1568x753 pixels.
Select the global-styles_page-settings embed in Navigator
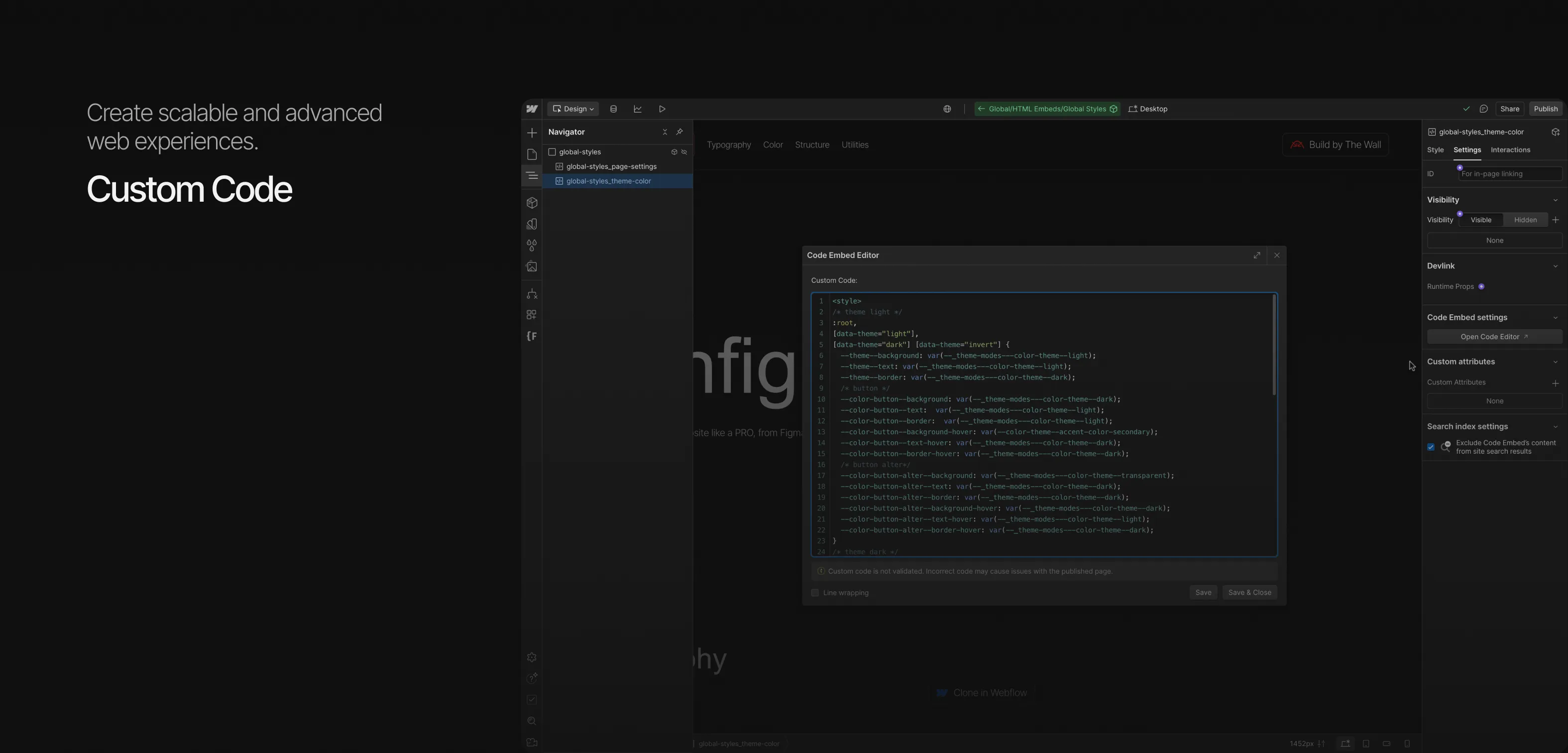(611, 166)
